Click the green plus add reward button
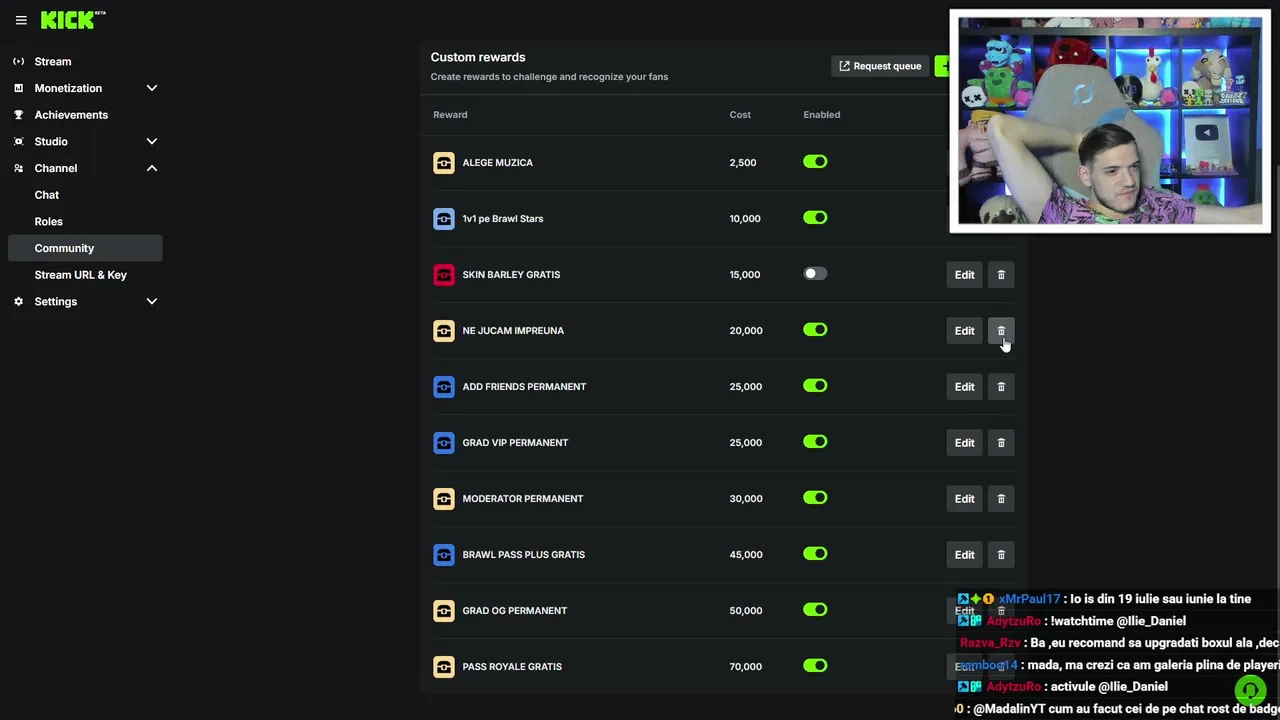The width and height of the screenshot is (1280, 720). [941, 66]
